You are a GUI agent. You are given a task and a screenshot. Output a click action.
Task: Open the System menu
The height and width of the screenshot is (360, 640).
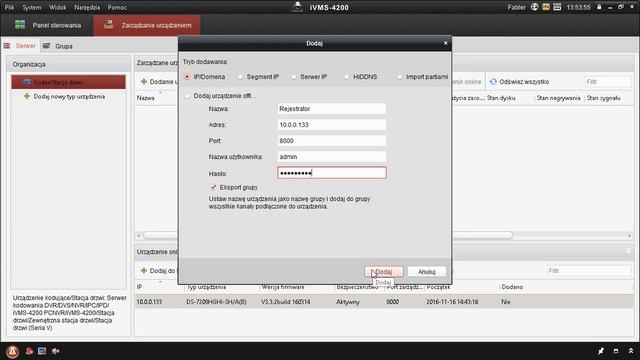pos(32,7)
